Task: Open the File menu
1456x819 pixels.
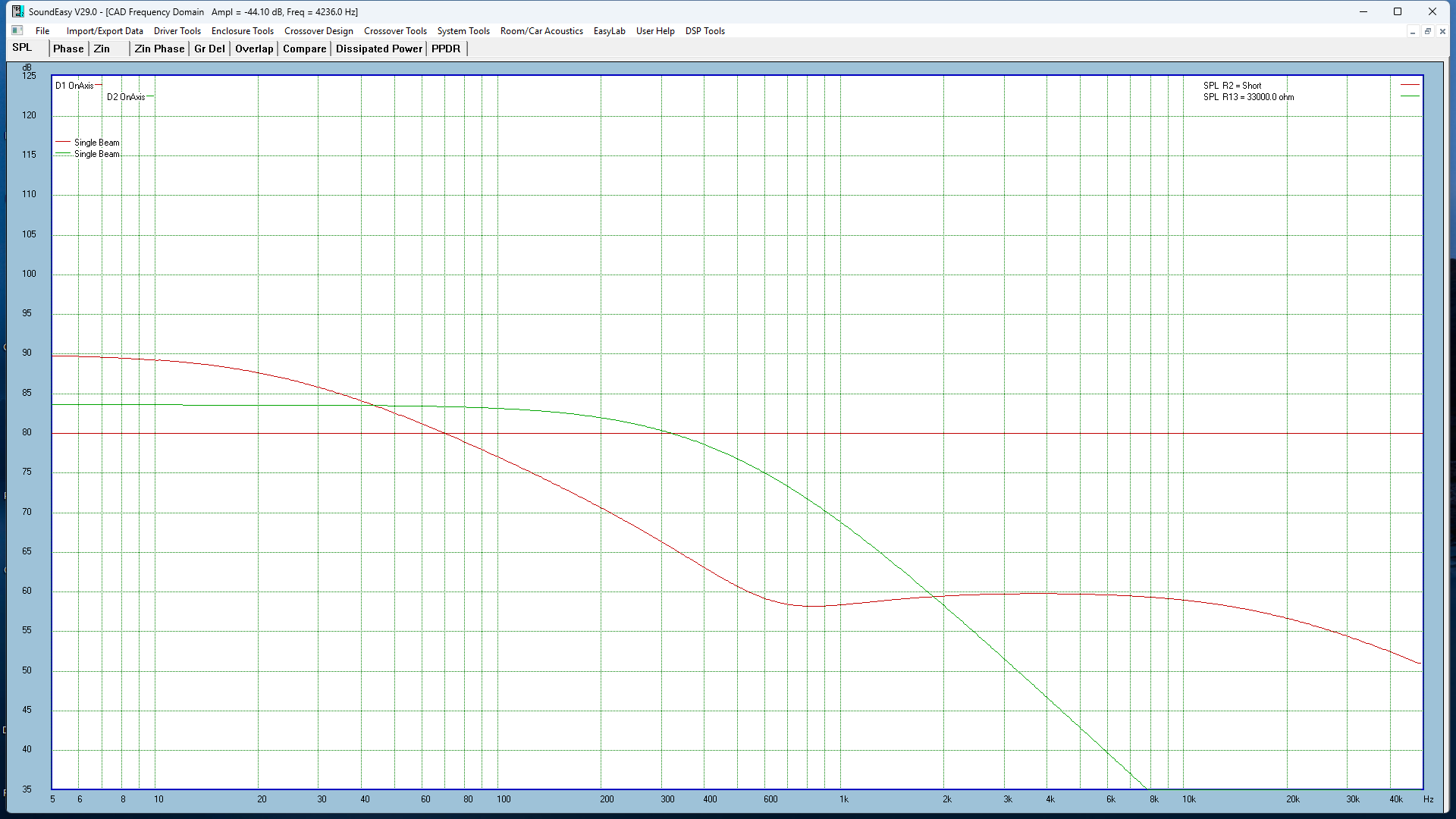Action: click(x=42, y=31)
